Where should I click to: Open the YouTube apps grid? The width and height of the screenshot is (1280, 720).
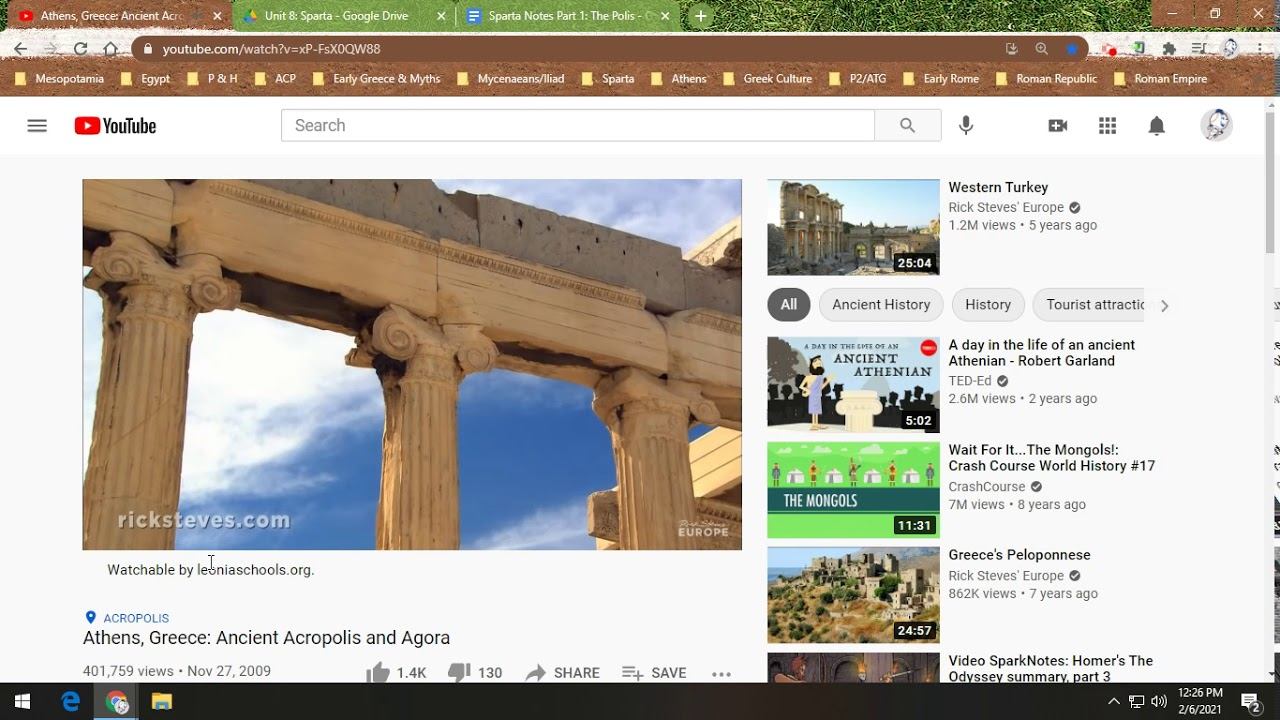point(1107,125)
